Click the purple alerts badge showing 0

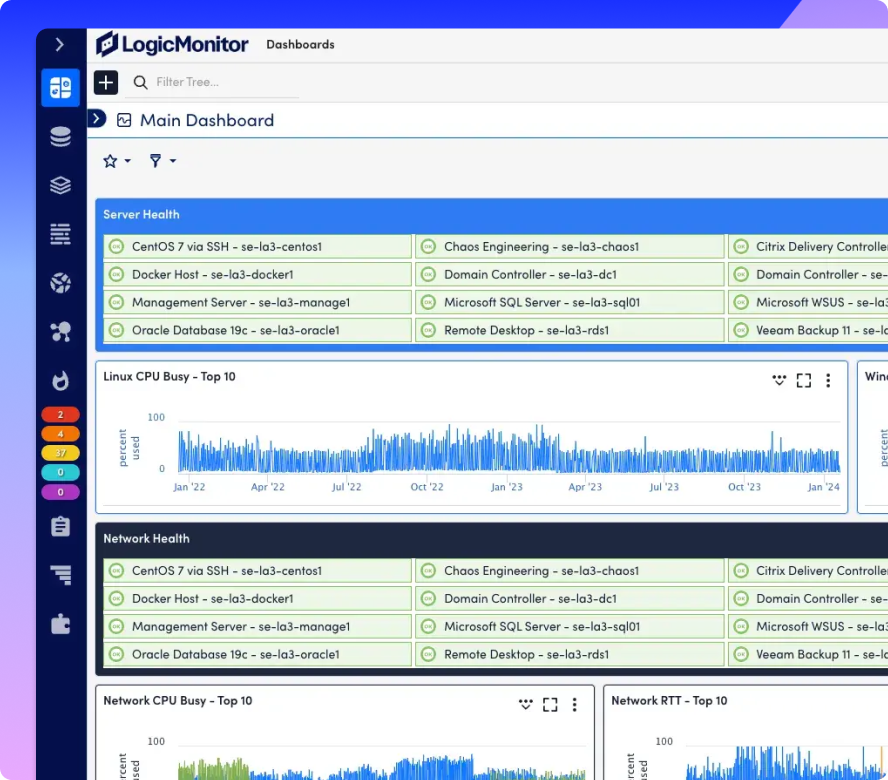point(61,492)
